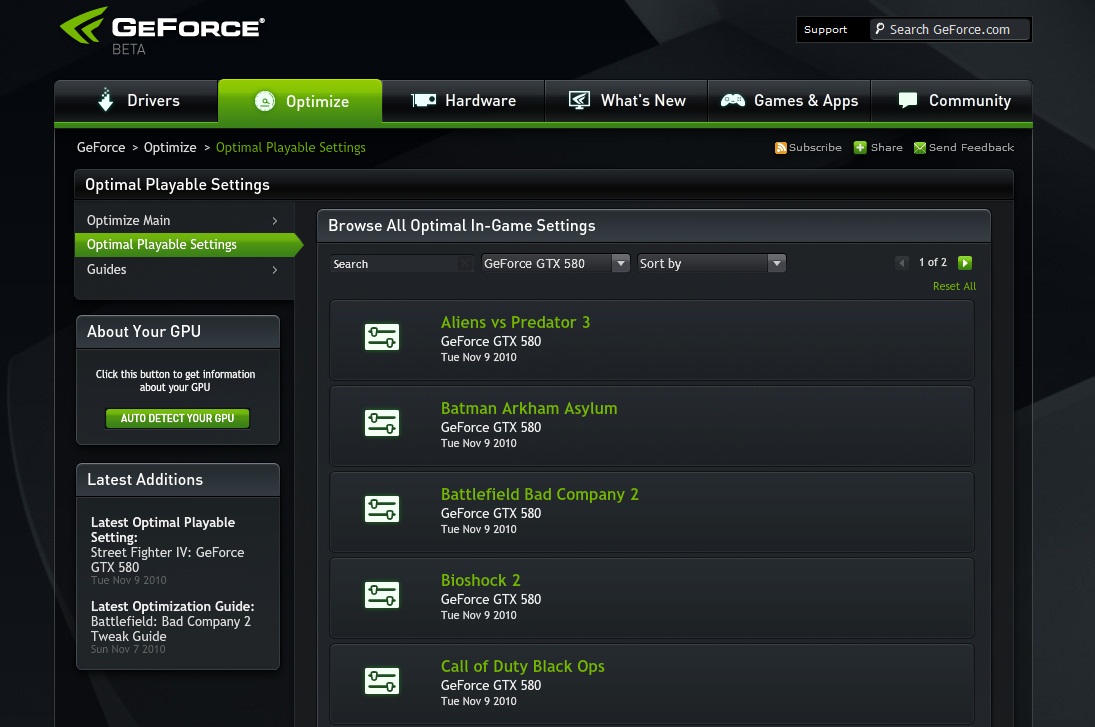Click the Bioshock 2 sliders icon

tap(382, 595)
